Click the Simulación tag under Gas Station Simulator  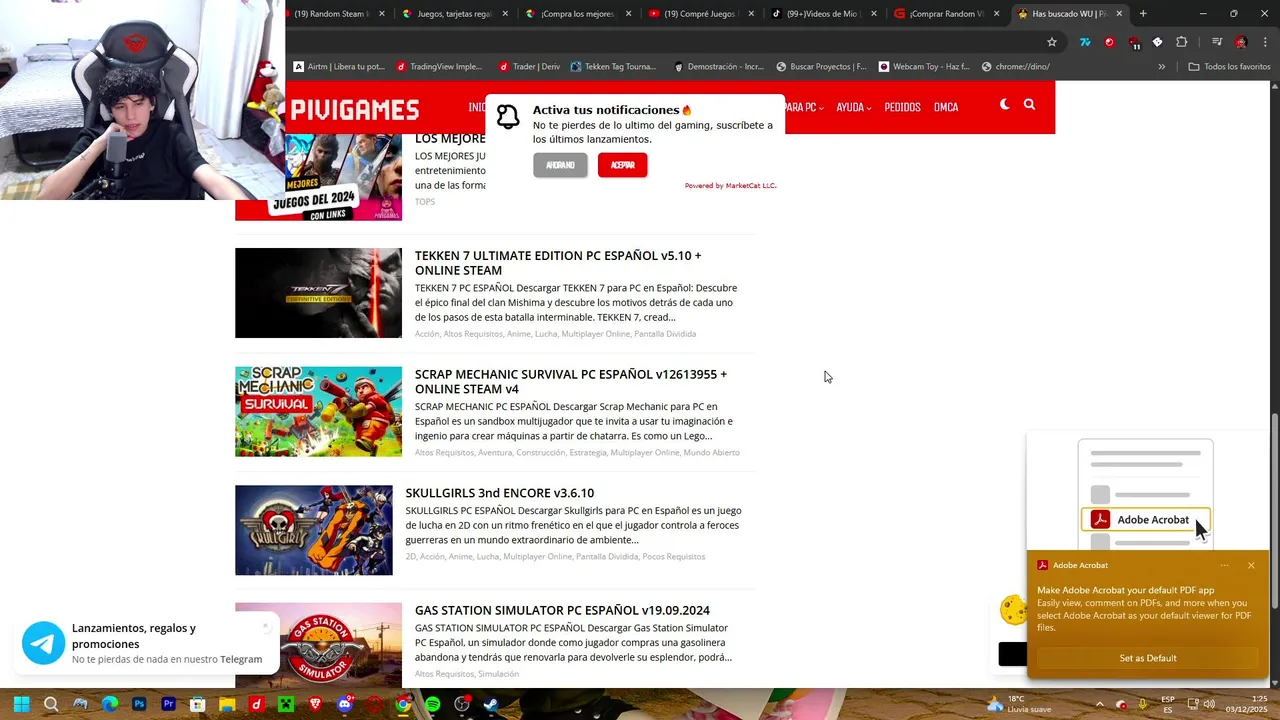click(498, 674)
